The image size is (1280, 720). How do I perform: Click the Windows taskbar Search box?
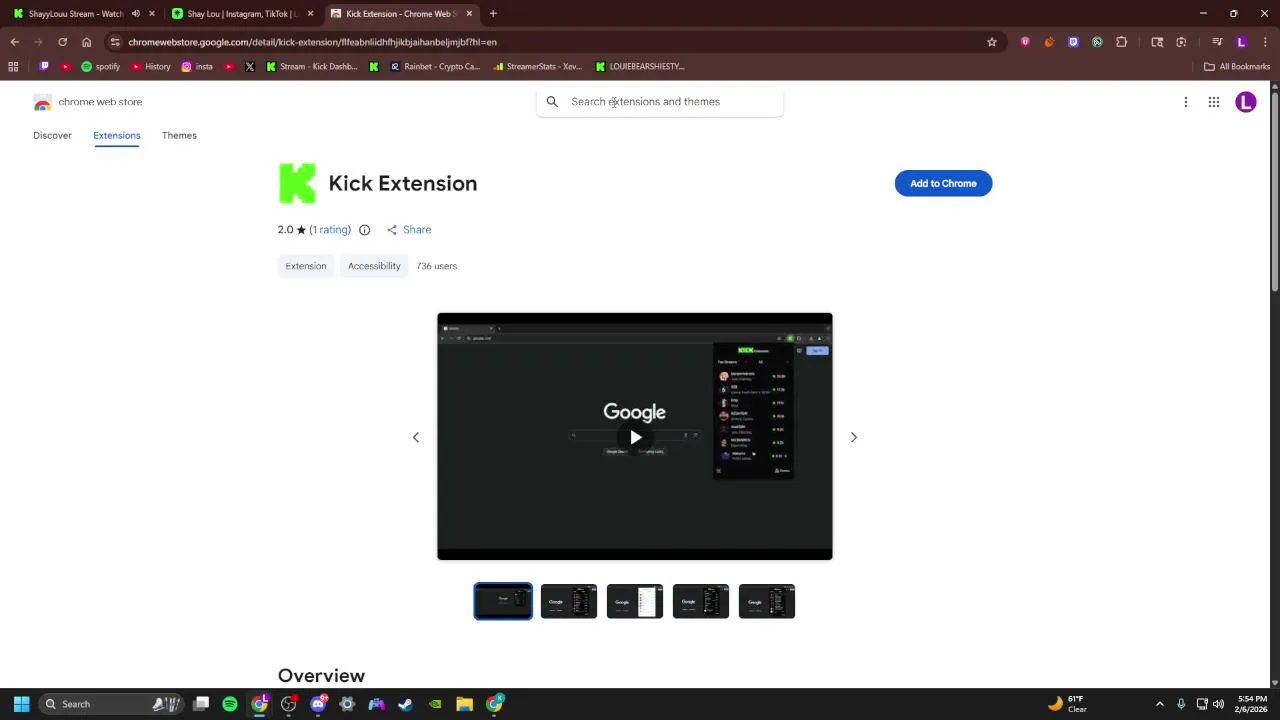click(112, 704)
